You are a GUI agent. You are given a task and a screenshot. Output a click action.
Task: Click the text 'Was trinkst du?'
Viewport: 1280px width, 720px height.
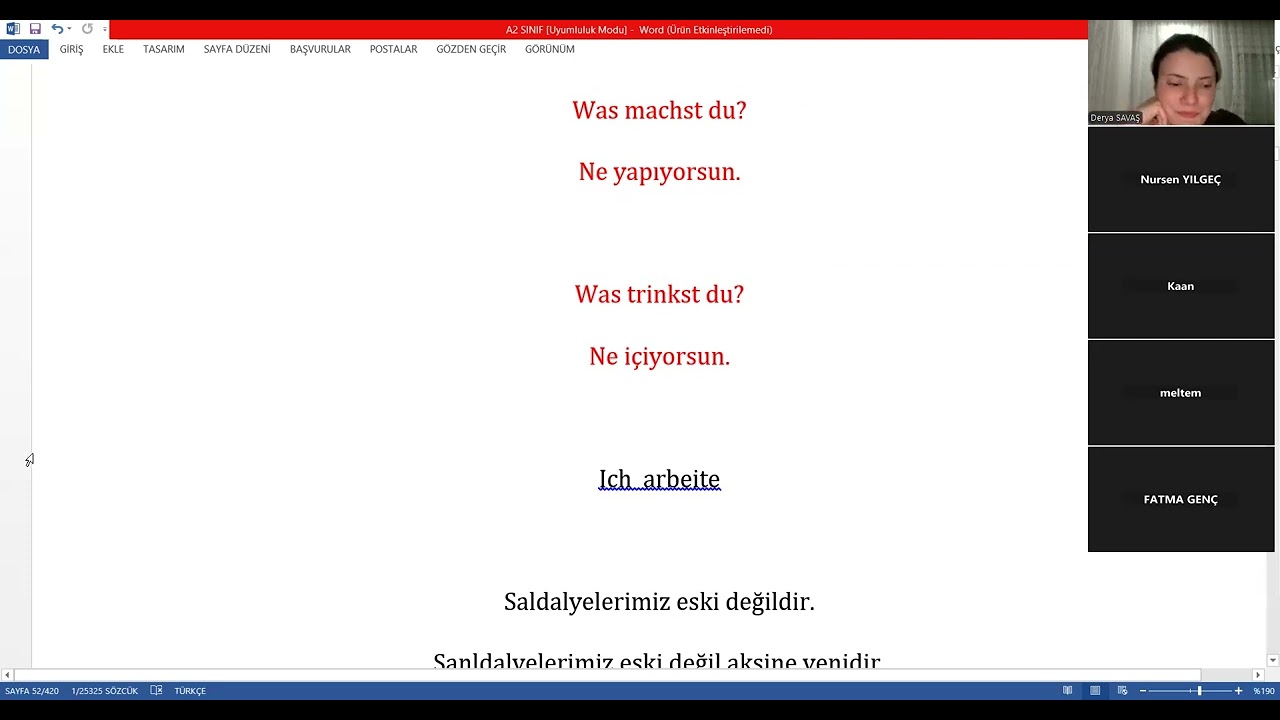coord(659,295)
